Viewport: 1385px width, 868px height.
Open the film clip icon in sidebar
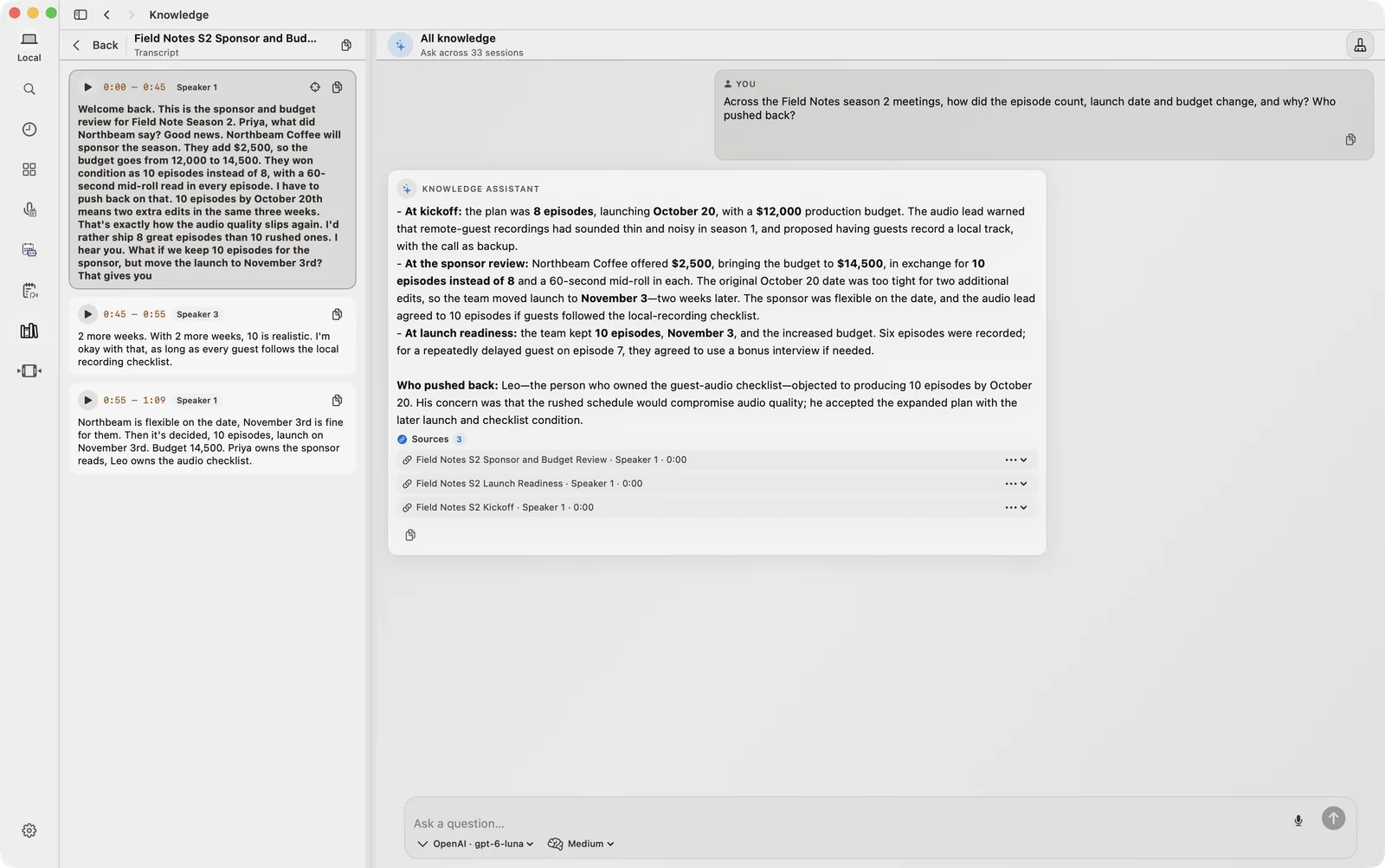[x=29, y=370]
